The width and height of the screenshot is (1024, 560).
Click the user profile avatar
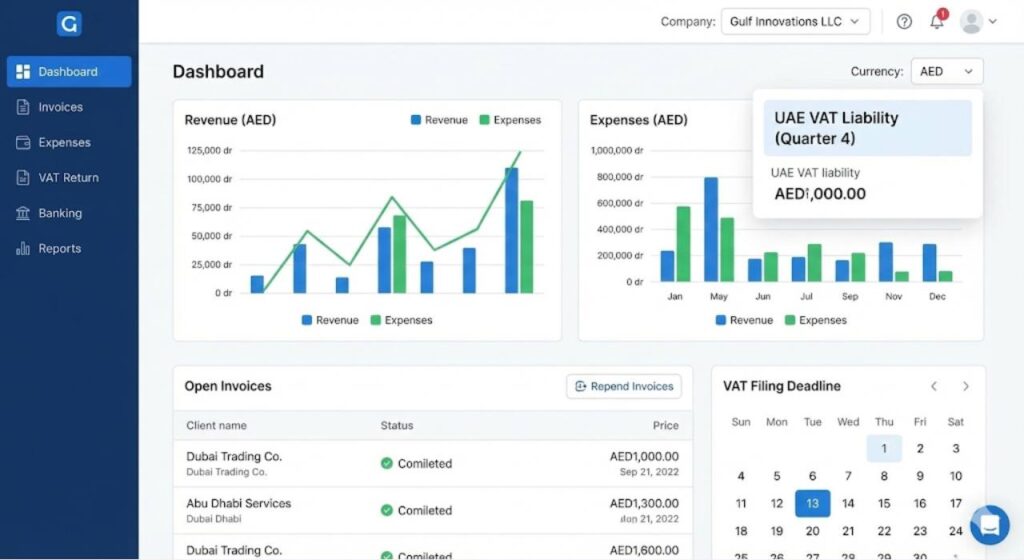tap(970, 21)
